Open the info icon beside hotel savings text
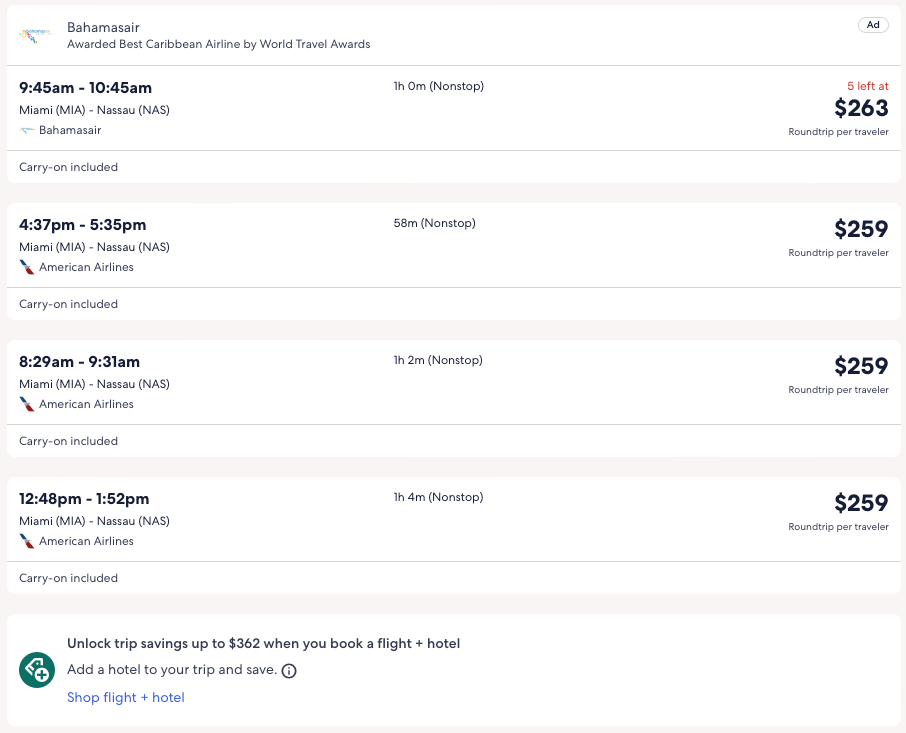Viewport: 906px width, 733px height. pyautogui.click(x=289, y=671)
